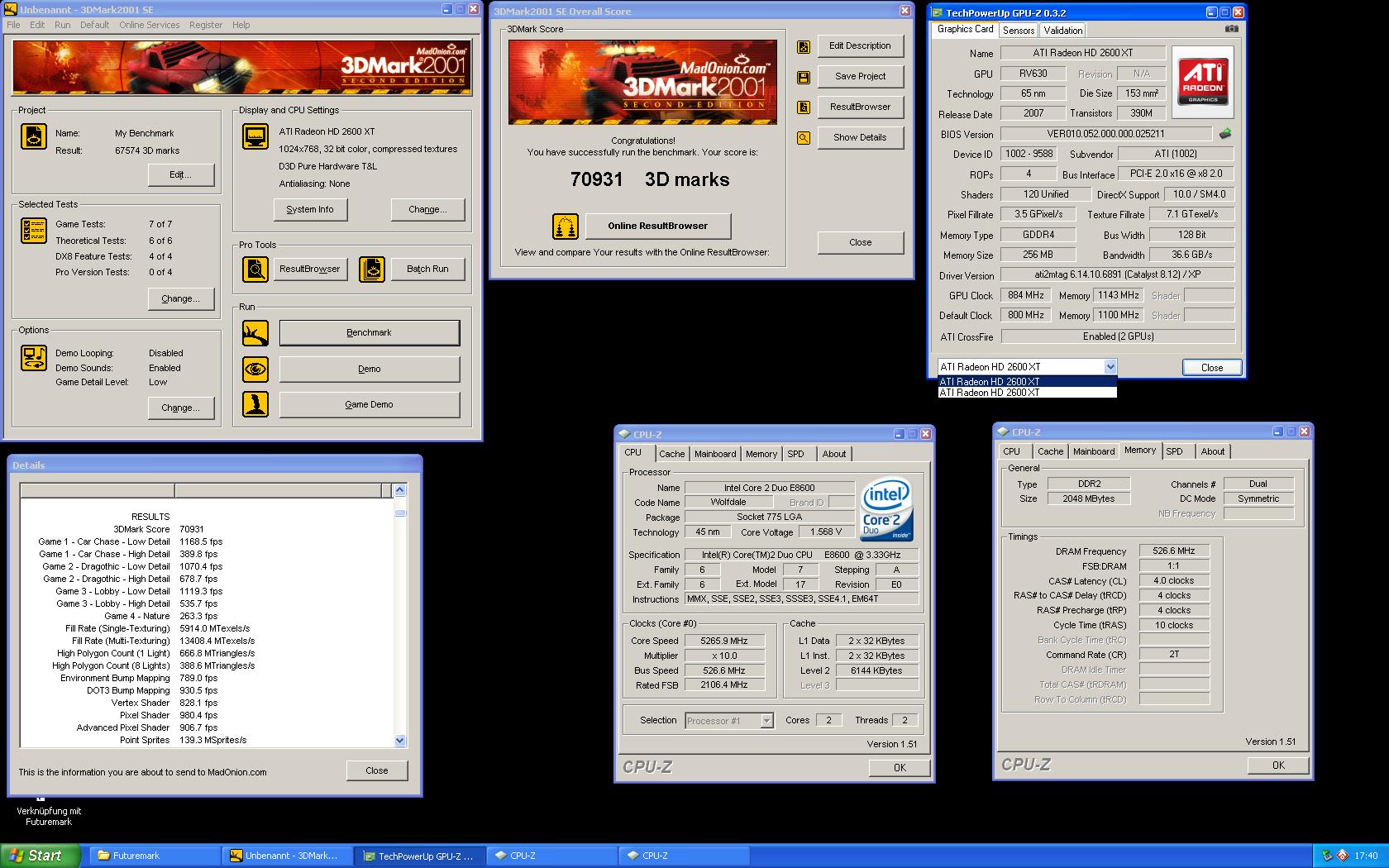
Task: Click the system tray network icon
Action: (1327, 856)
